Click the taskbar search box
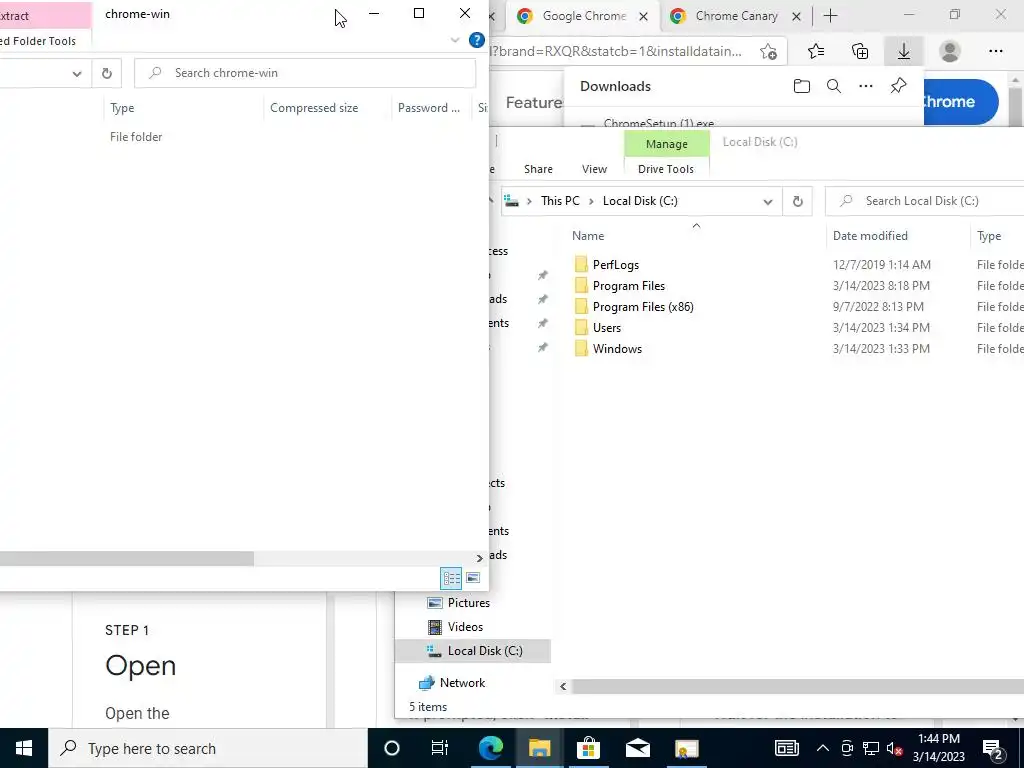1024x768 pixels. 208,748
